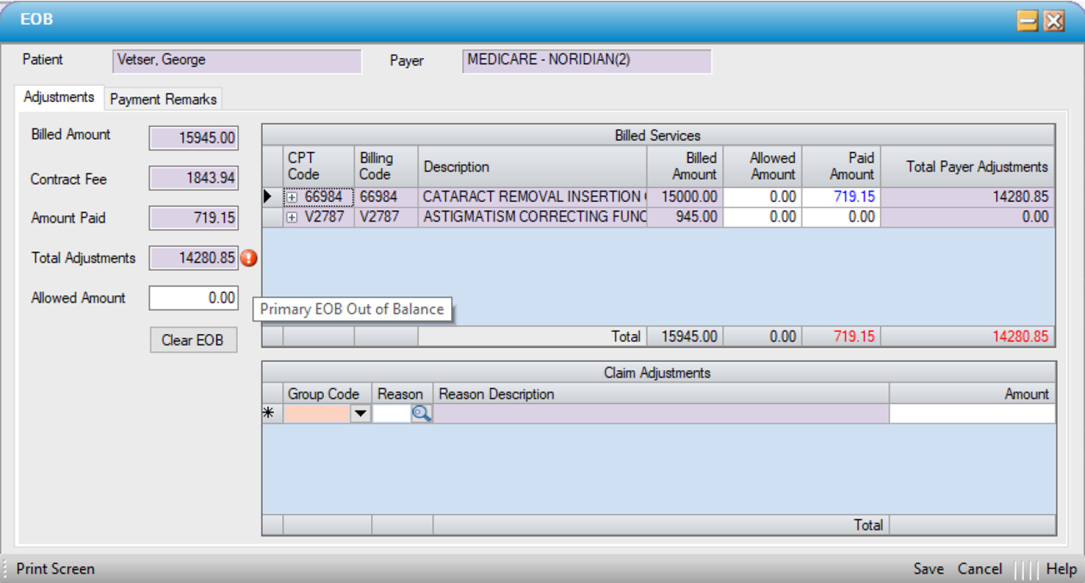Image resolution: width=1085 pixels, height=583 pixels.
Task: Expand the 66984 service row
Action: pos(292,198)
